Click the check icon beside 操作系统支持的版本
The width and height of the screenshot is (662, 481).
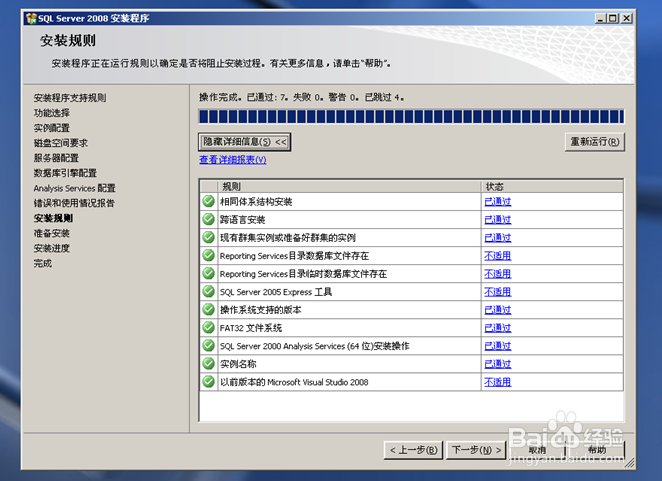click(x=208, y=310)
